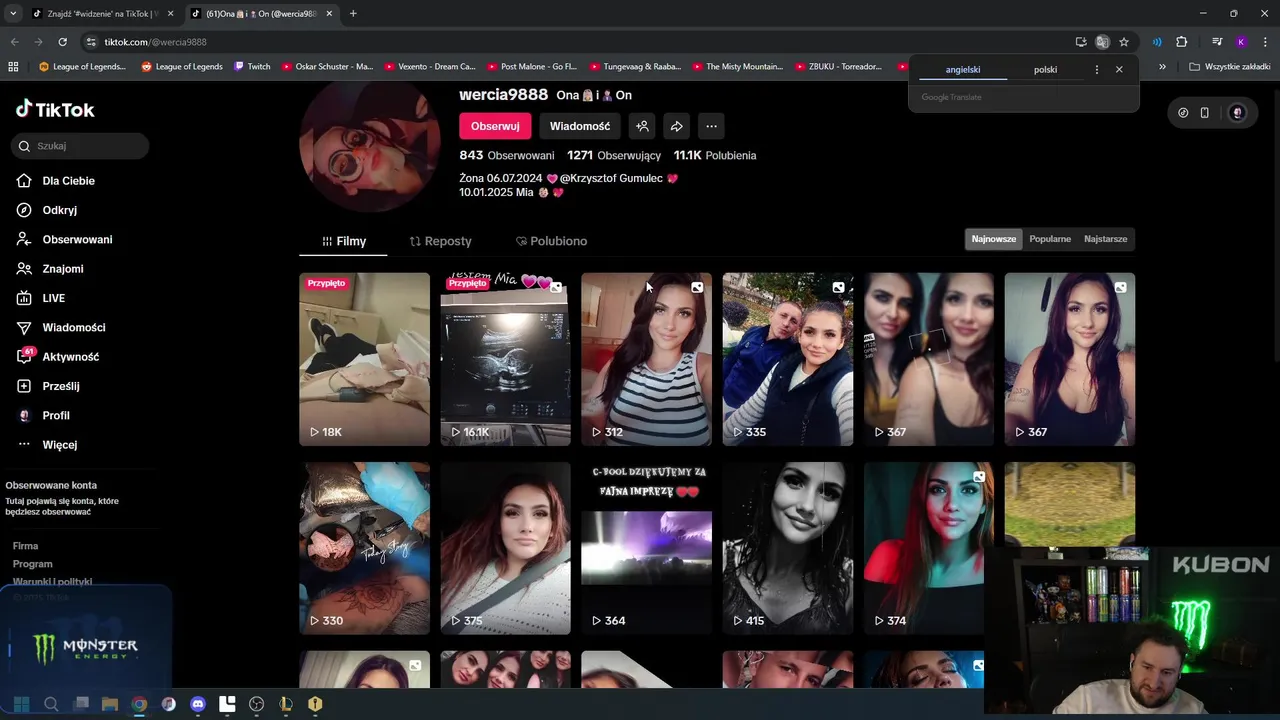Click the add friend icon next to Wiadomość
Image resolution: width=1280 pixels, height=720 pixels.
coord(642,126)
